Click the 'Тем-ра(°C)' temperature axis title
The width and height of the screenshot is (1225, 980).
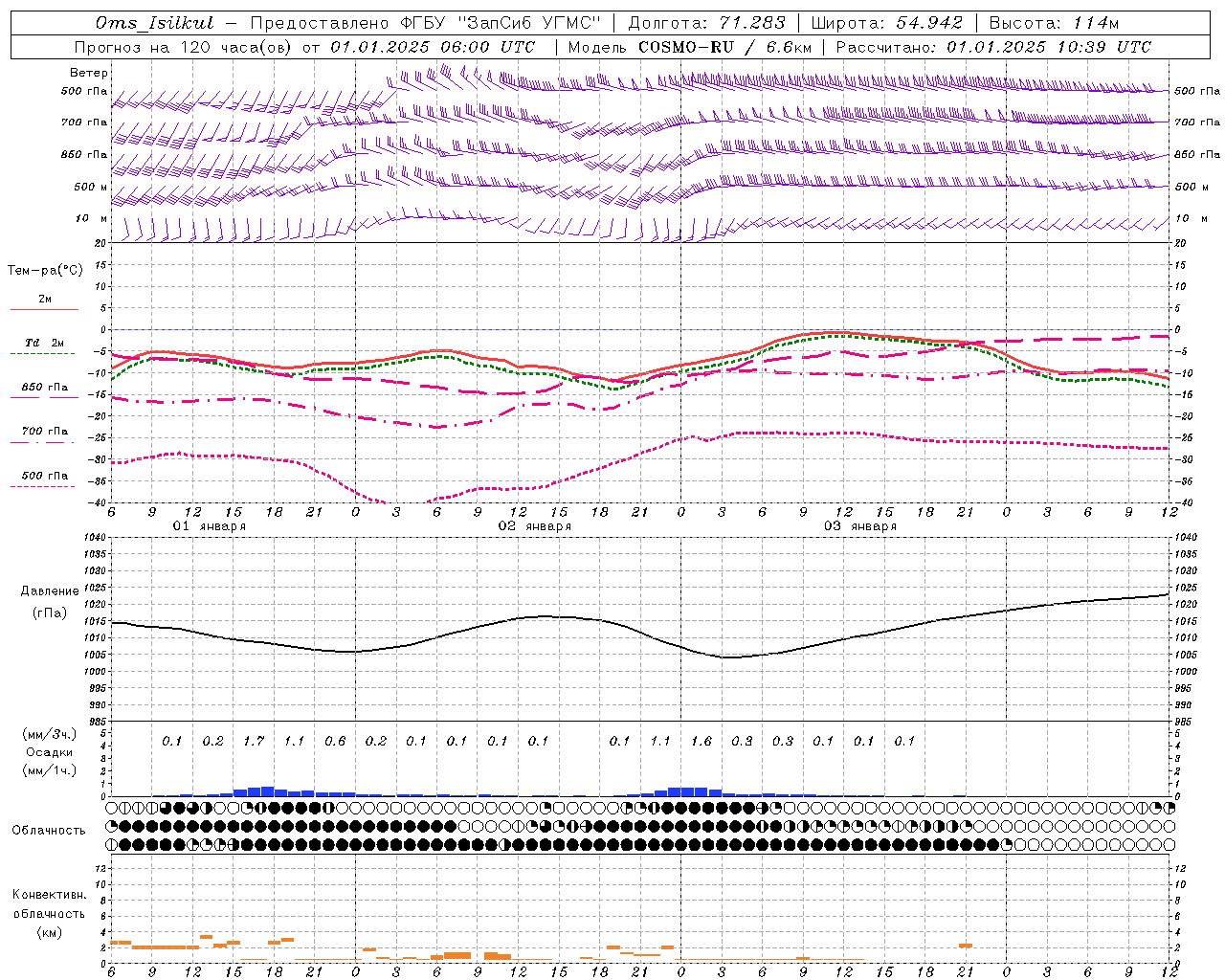tap(45, 271)
